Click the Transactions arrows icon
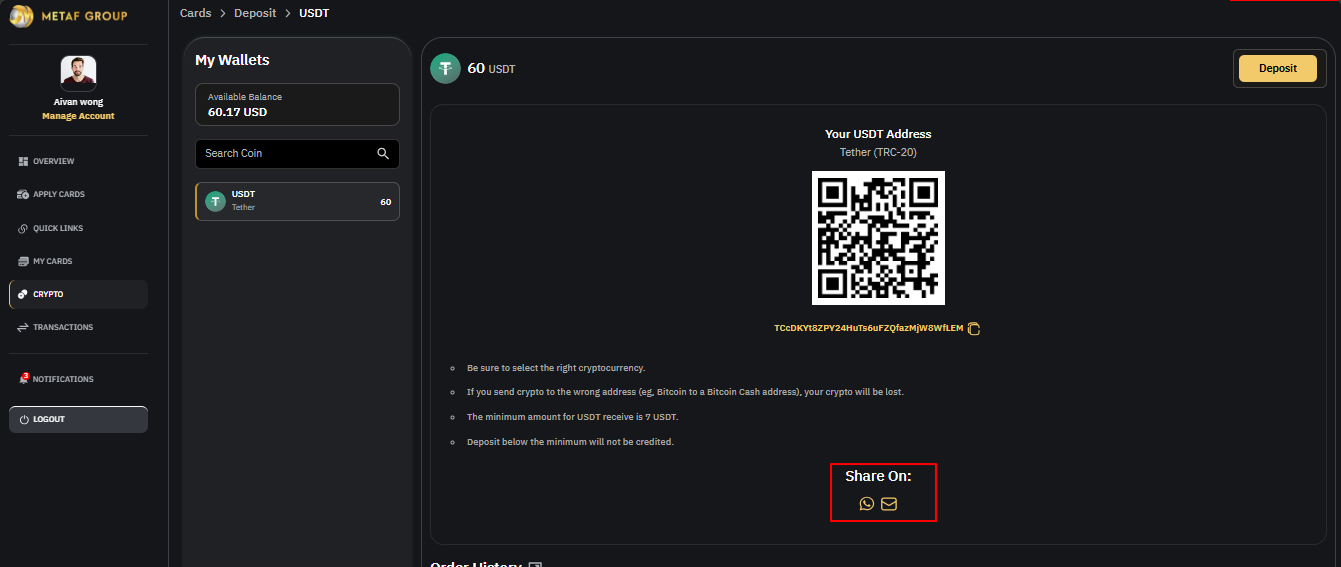The height and width of the screenshot is (567, 1341). 23,327
